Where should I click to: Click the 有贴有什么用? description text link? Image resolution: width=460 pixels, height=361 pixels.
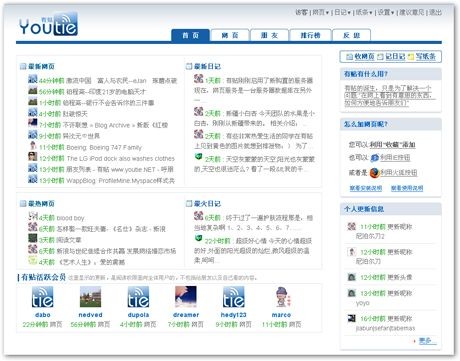[x=390, y=95]
